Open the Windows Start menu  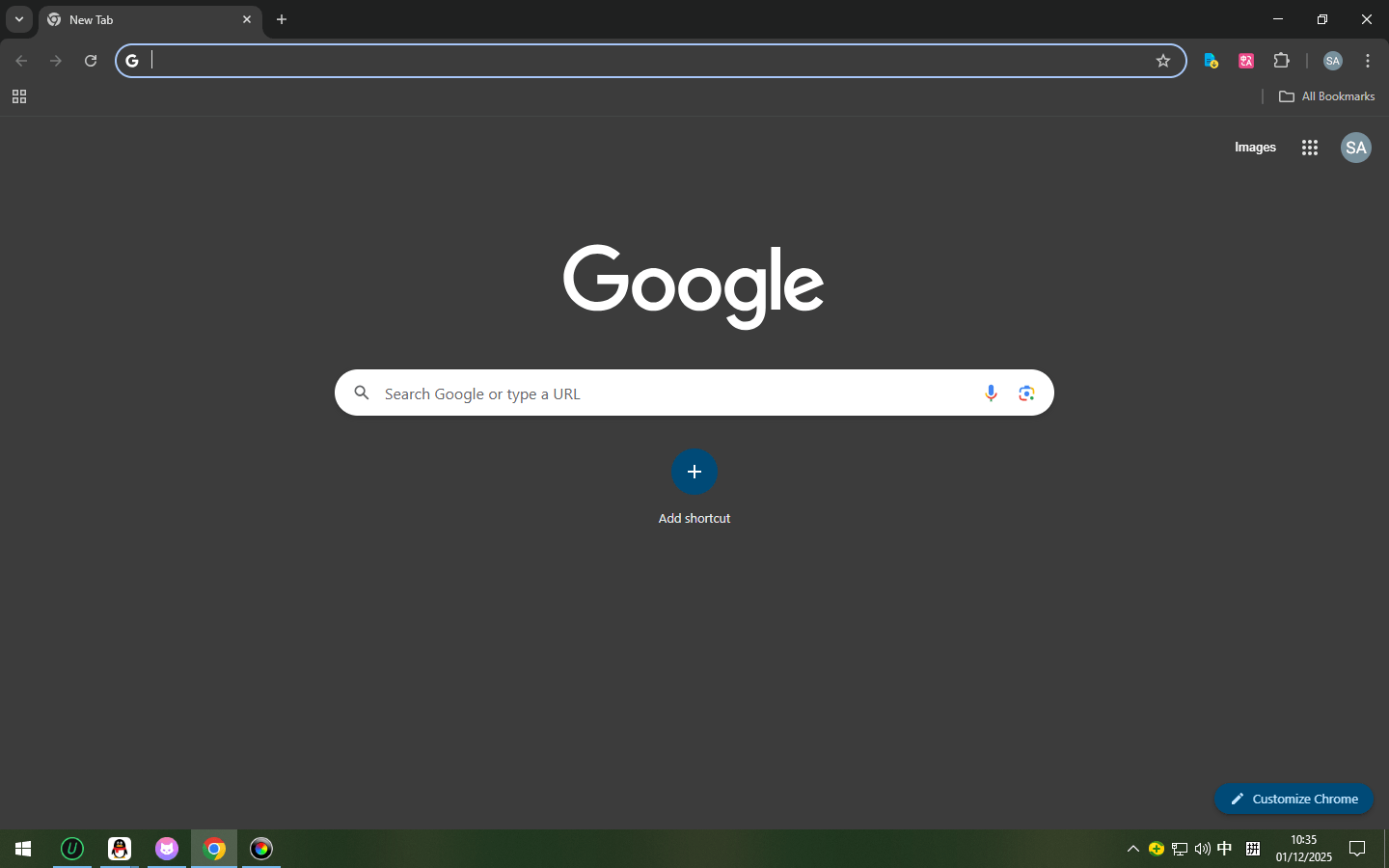[x=23, y=849]
